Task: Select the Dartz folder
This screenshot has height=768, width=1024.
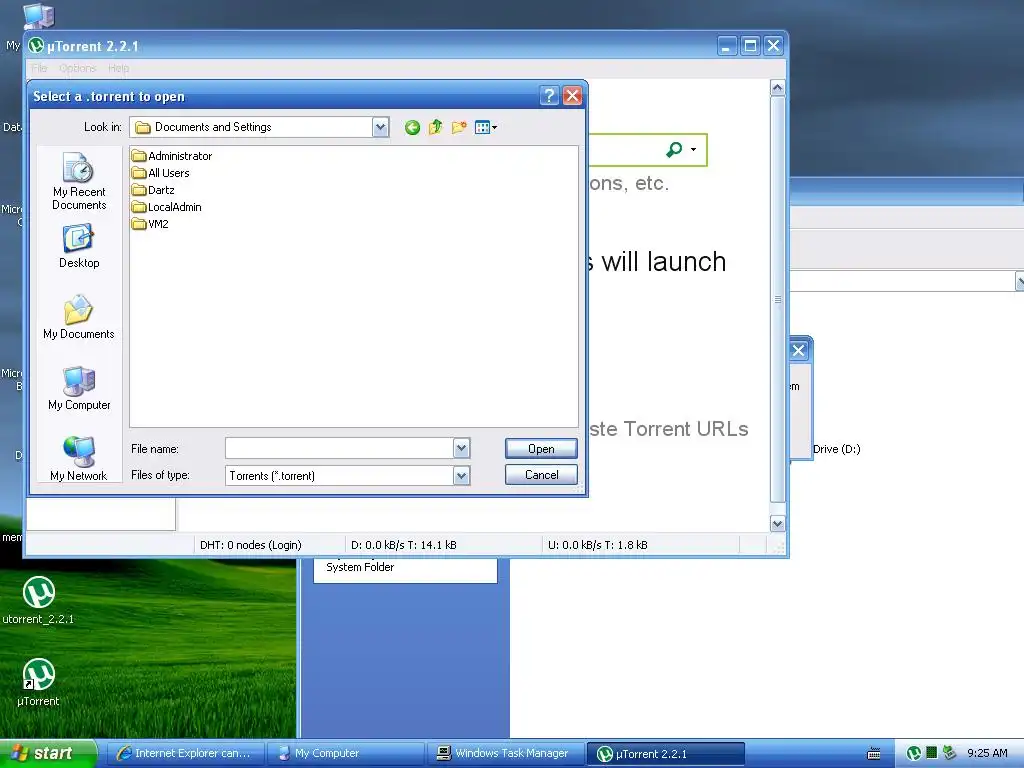Action: [153, 190]
